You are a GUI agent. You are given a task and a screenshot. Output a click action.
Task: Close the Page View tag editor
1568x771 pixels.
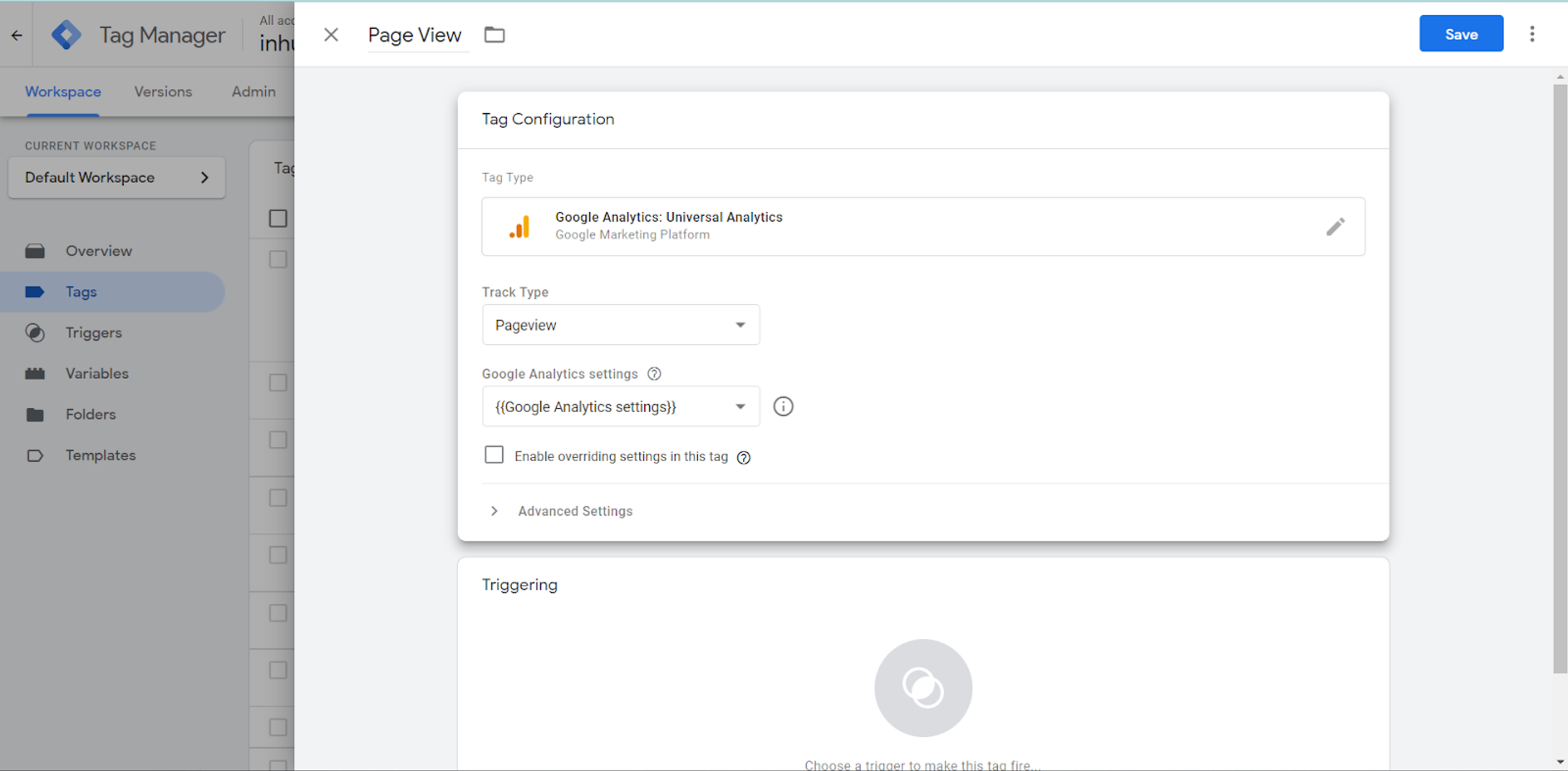point(331,35)
